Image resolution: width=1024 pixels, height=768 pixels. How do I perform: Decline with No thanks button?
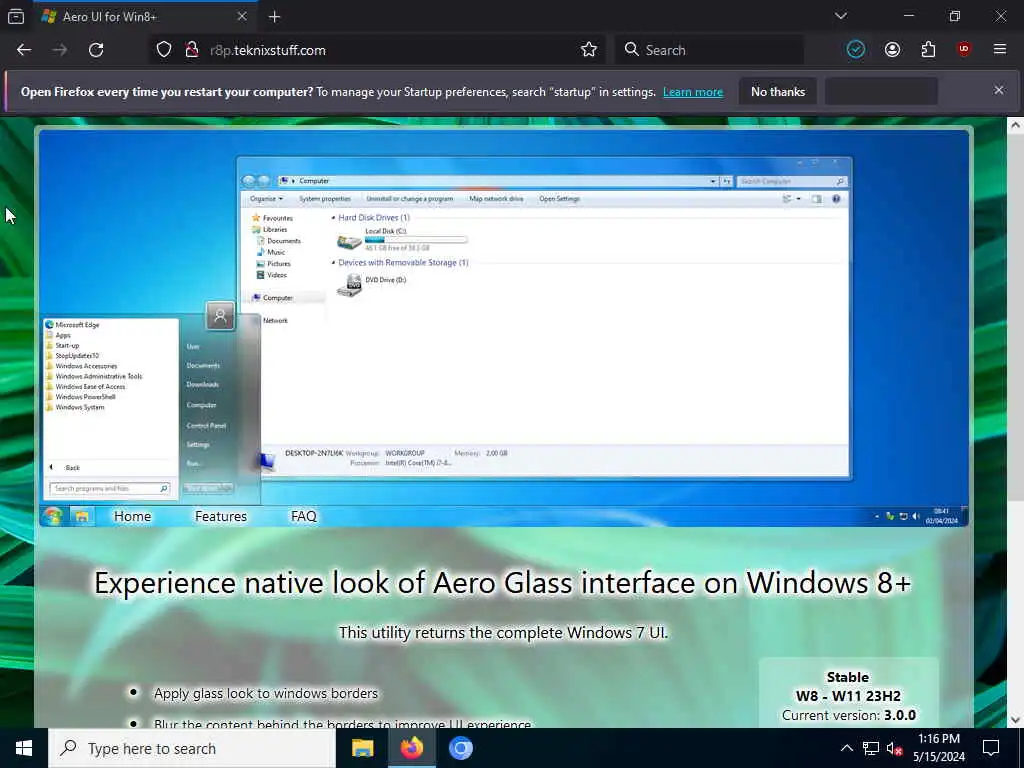point(778,92)
